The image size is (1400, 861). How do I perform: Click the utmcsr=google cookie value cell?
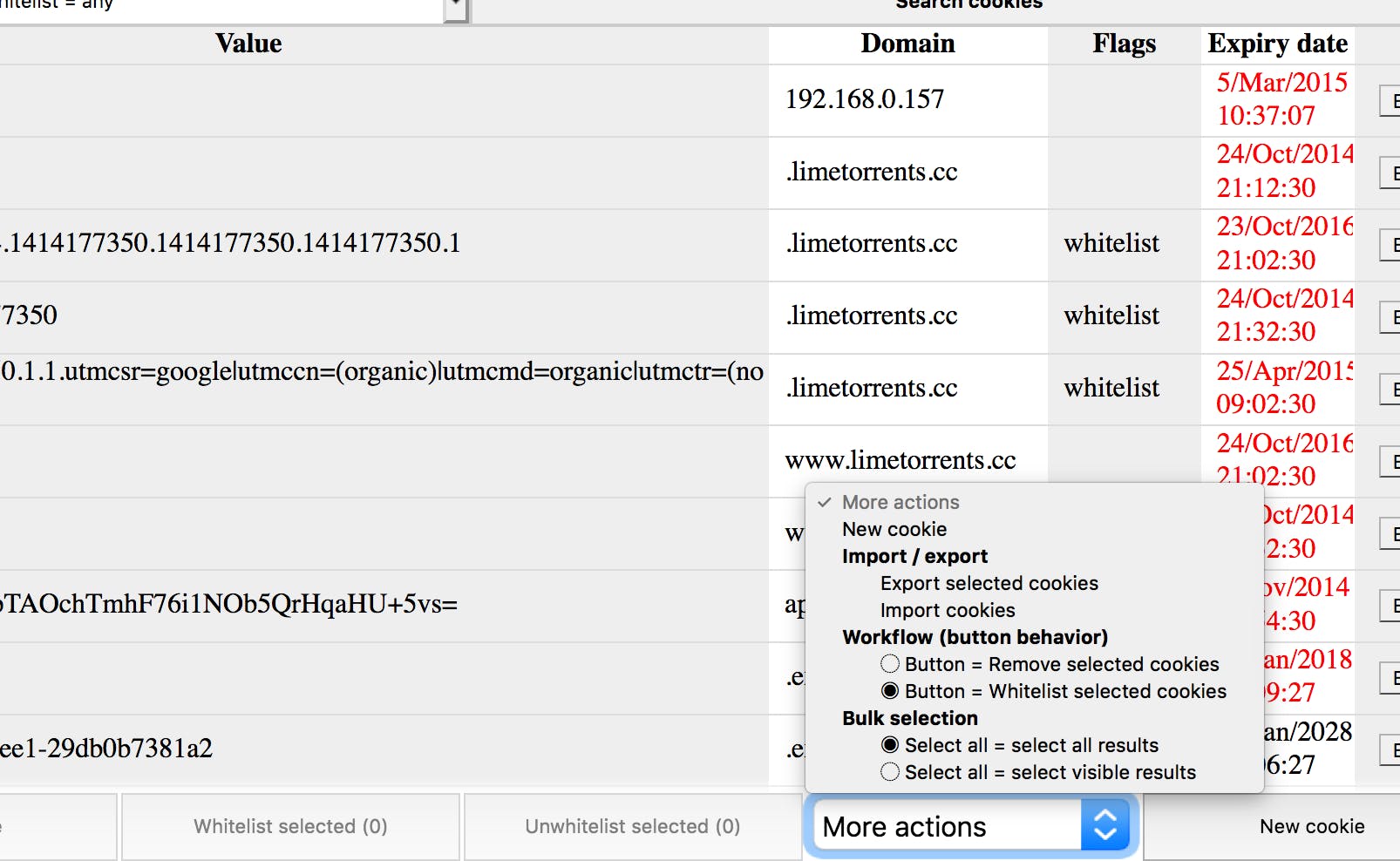[x=382, y=372]
